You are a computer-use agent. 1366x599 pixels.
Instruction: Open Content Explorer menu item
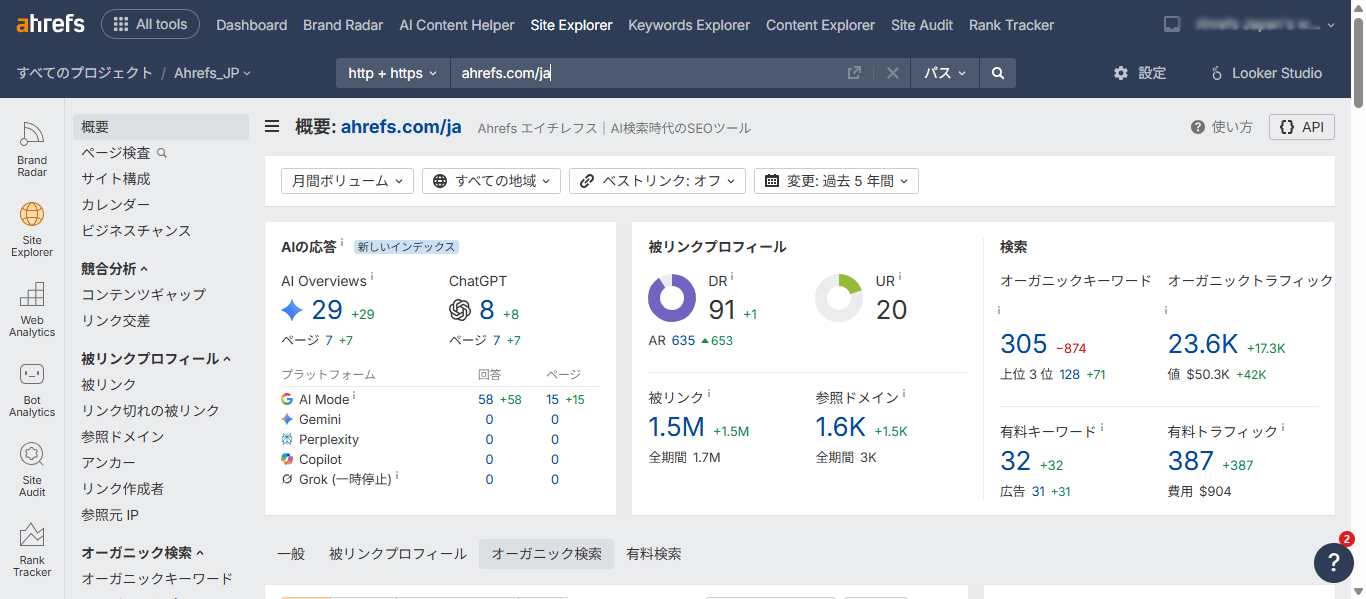pyautogui.click(x=820, y=25)
